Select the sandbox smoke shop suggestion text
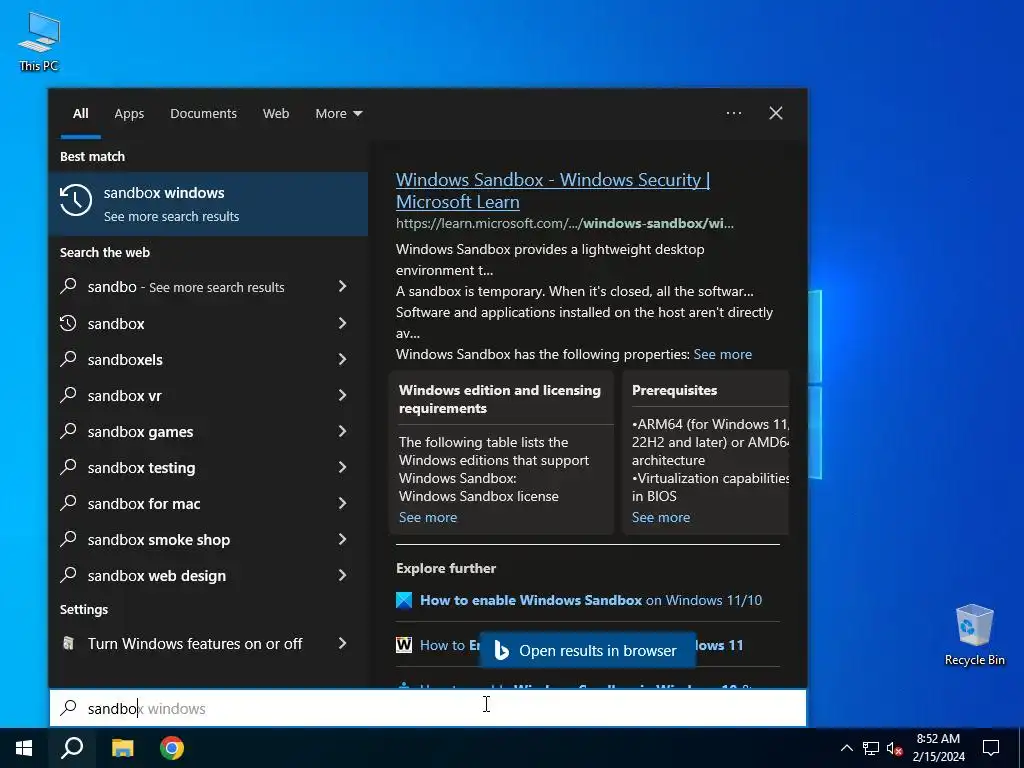 pyautogui.click(x=159, y=539)
